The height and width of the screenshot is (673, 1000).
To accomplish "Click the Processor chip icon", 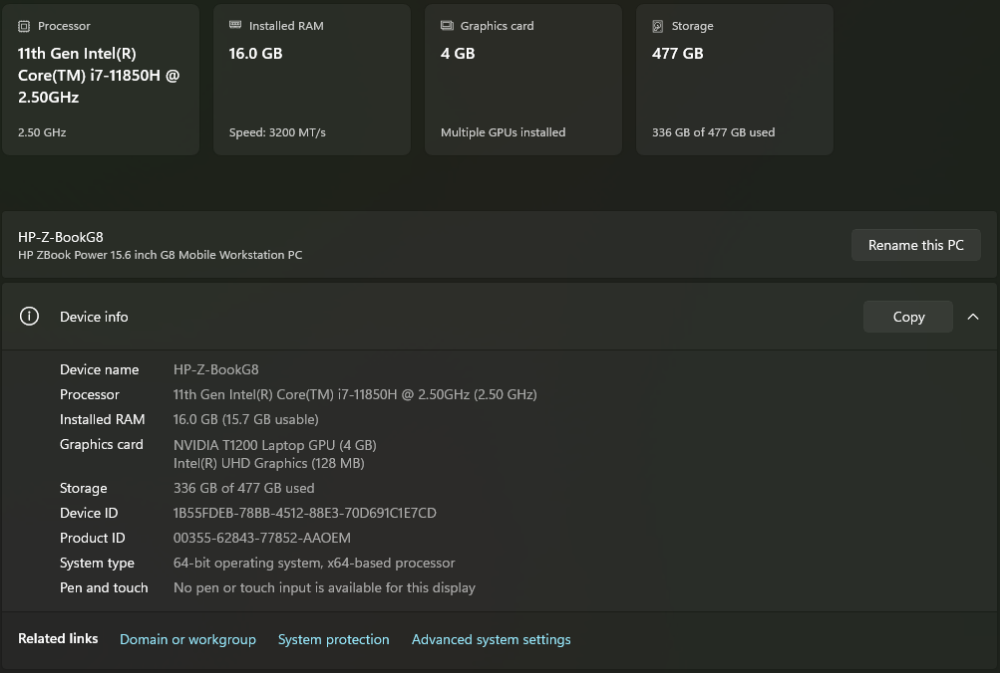I will pyautogui.click(x=24, y=26).
